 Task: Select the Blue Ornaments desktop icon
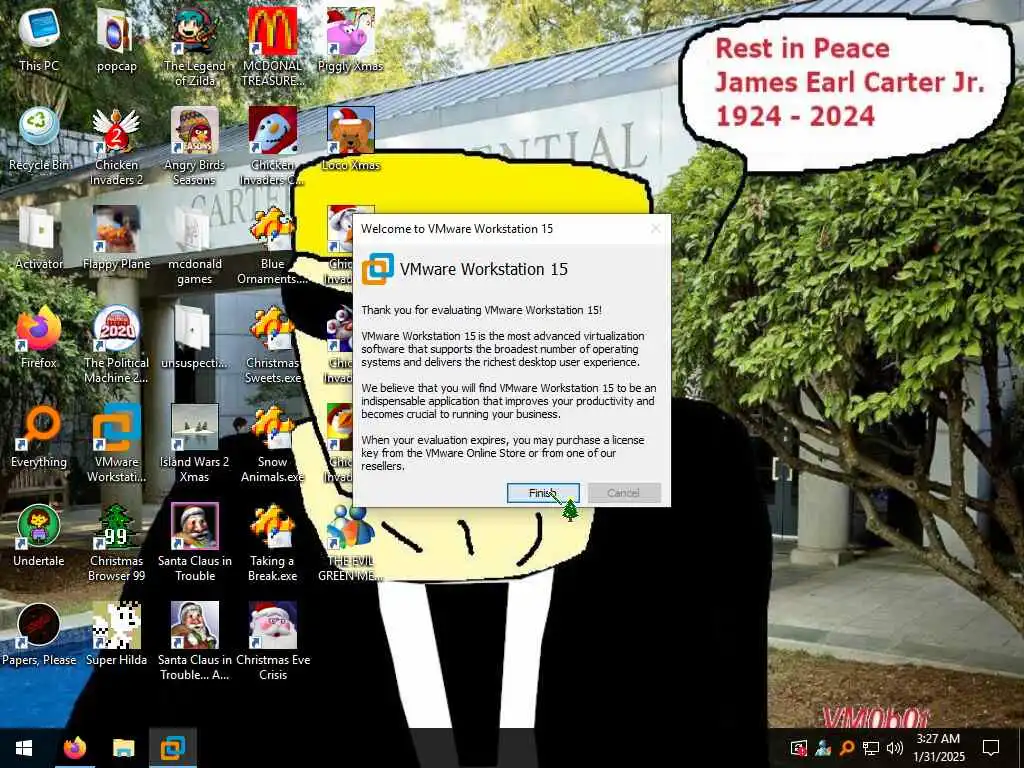tap(272, 246)
